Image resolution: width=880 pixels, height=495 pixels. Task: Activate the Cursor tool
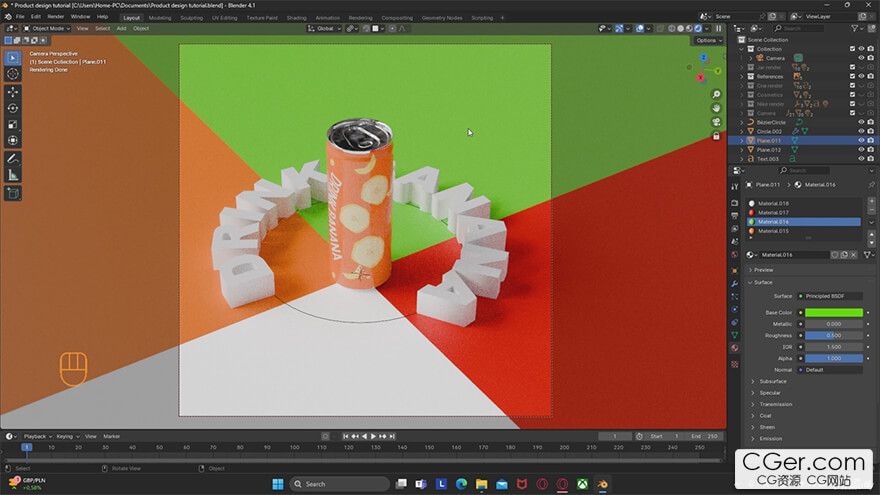pyautogui.click(x=13, y=74)
